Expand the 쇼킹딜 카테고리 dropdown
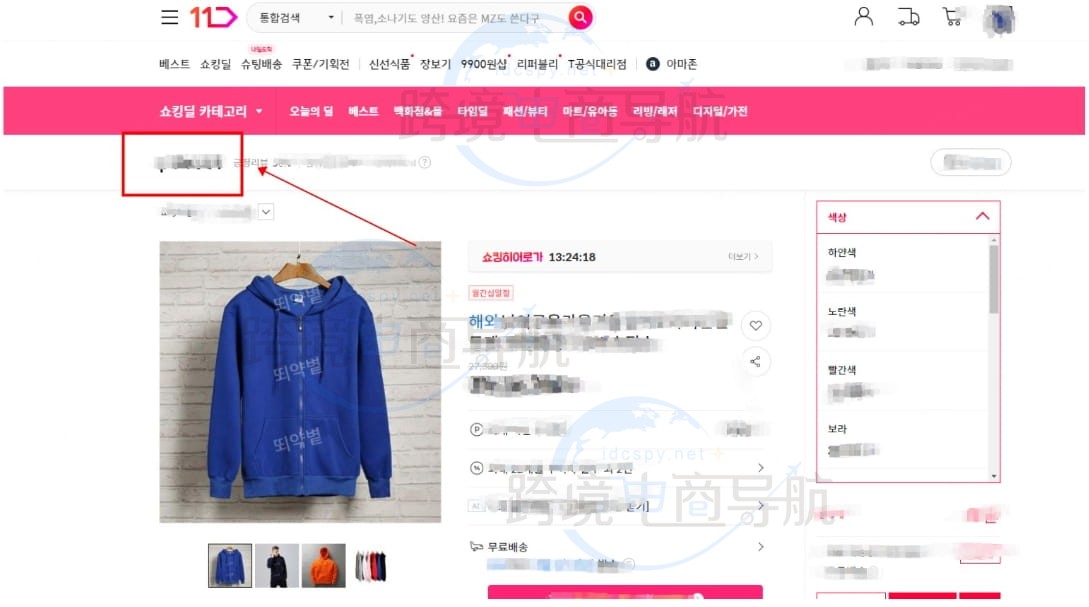Screen dimensions: 1089x607 211,111
